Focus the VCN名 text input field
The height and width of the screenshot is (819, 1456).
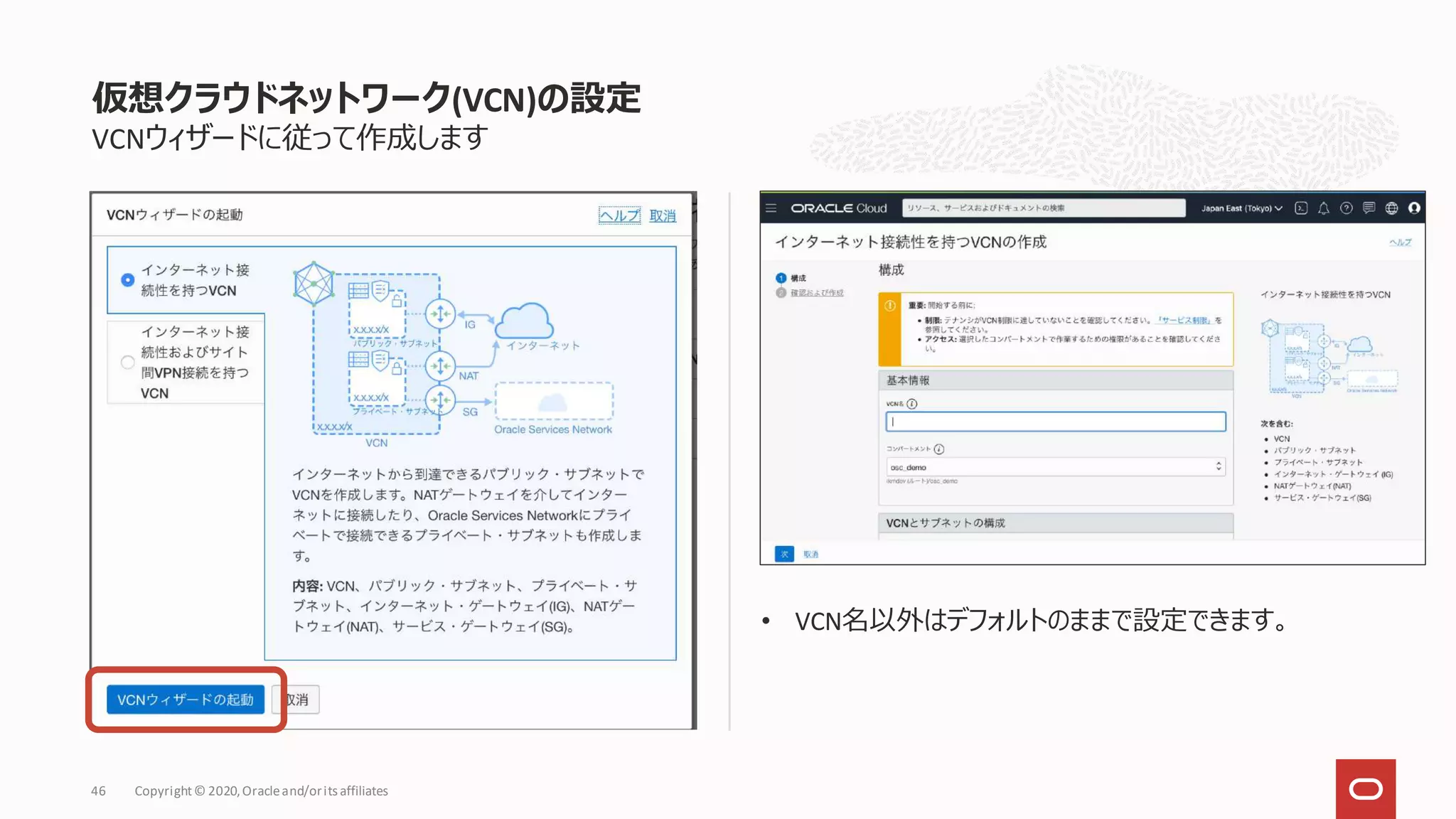(x=1056, y=422)
